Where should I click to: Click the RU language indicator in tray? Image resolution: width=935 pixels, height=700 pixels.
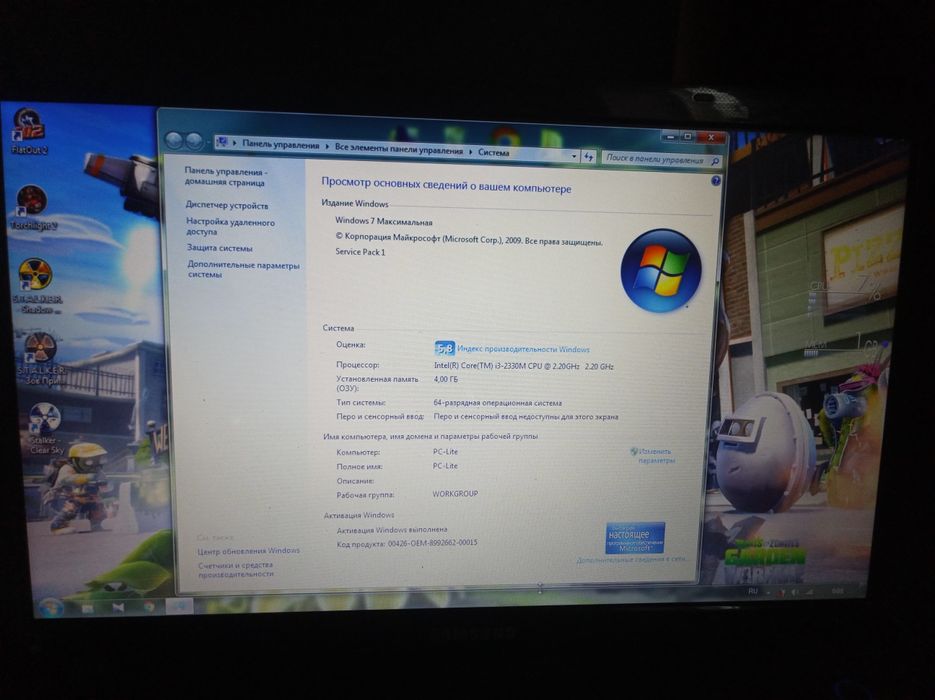[x=753, y=591]
